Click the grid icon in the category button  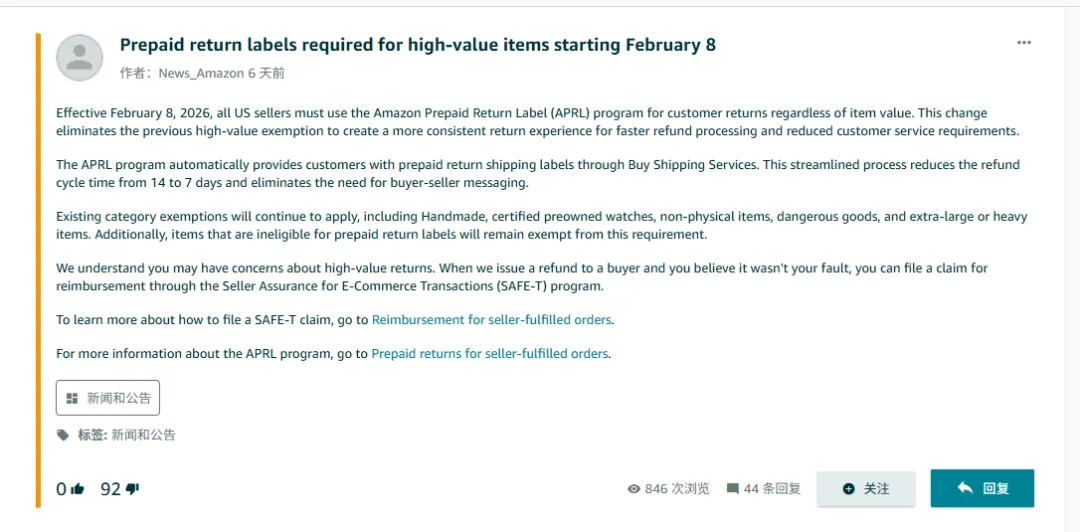coord(72,398)
